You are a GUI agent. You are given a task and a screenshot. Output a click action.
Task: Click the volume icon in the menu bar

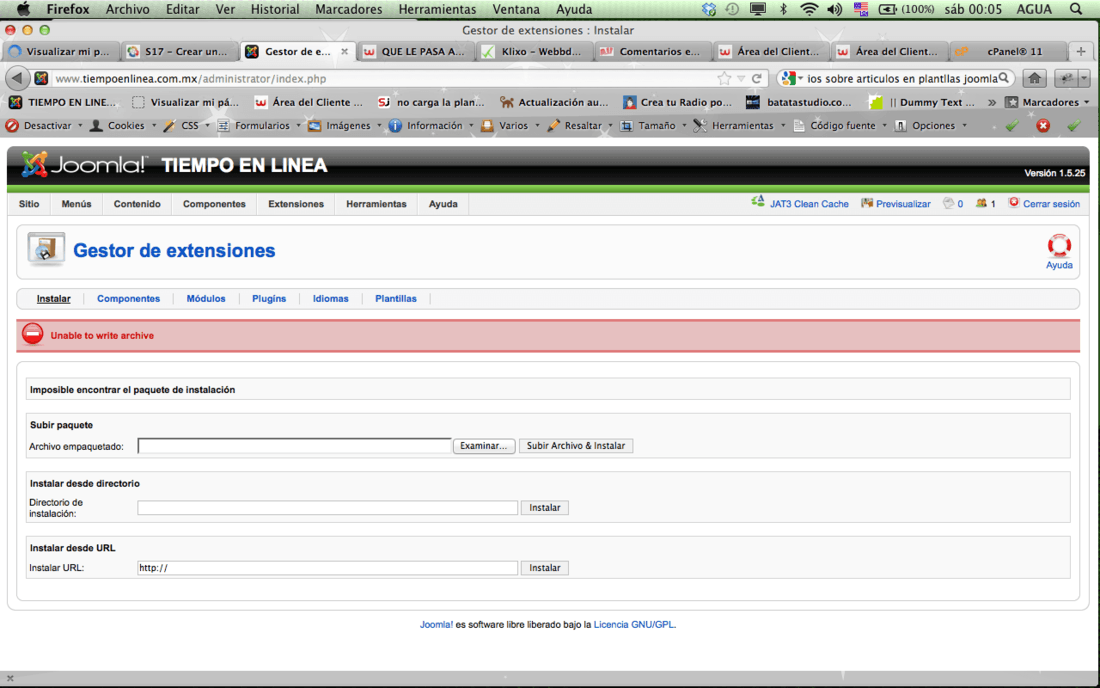pyautogui.click(x=834, y=9)
